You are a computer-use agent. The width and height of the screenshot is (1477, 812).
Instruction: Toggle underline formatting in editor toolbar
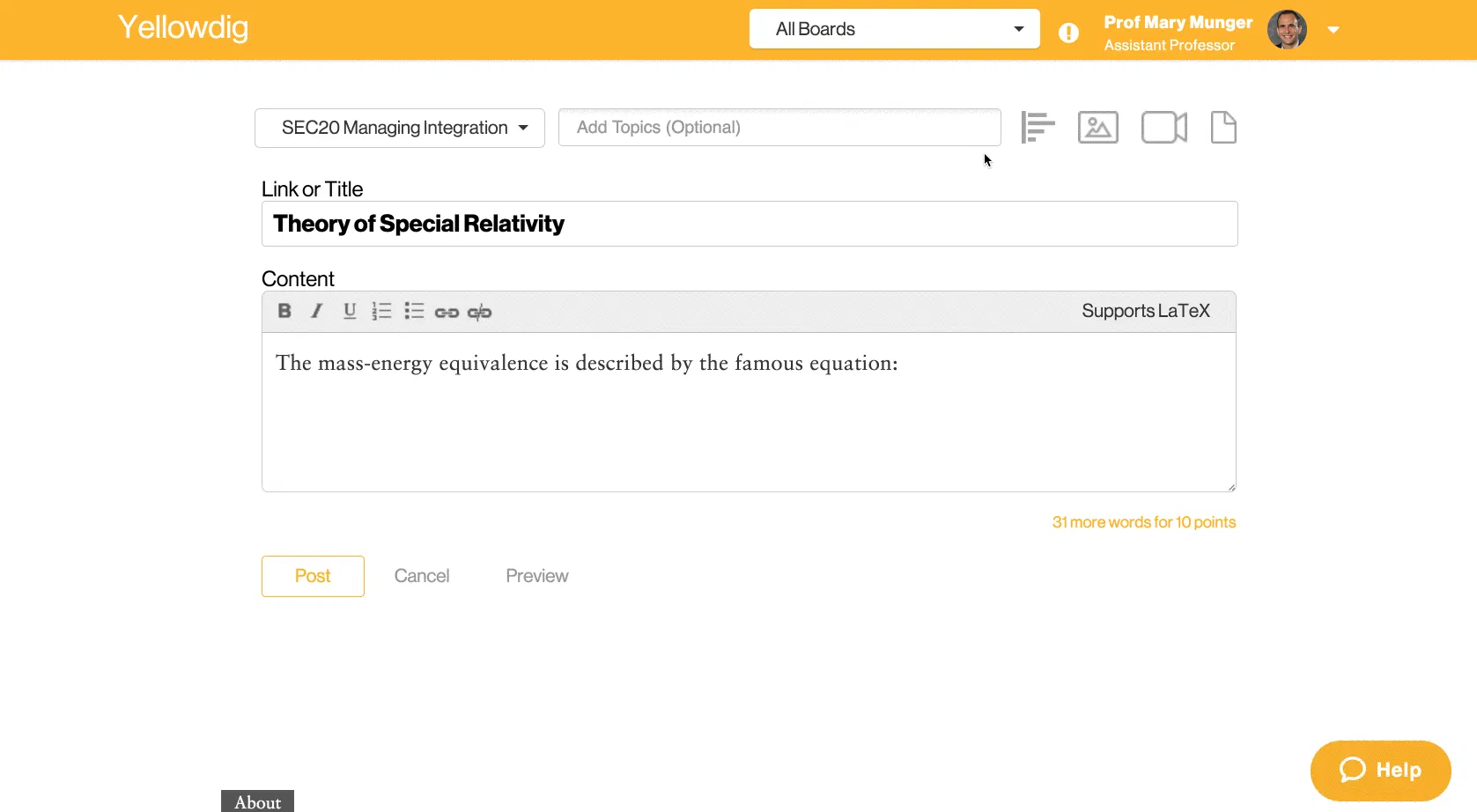click(x=350, y=311)
